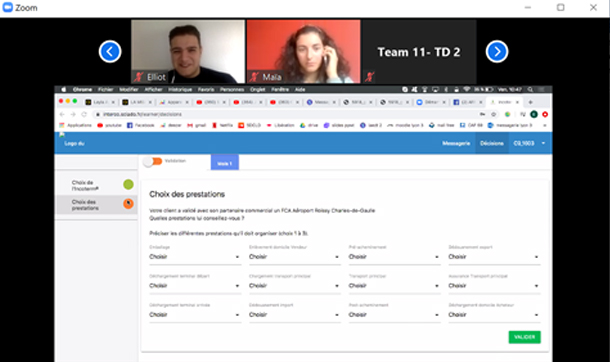Open the C9_1003 user menu dropdown
Screen dimensions: 610x362
[529, 143]
